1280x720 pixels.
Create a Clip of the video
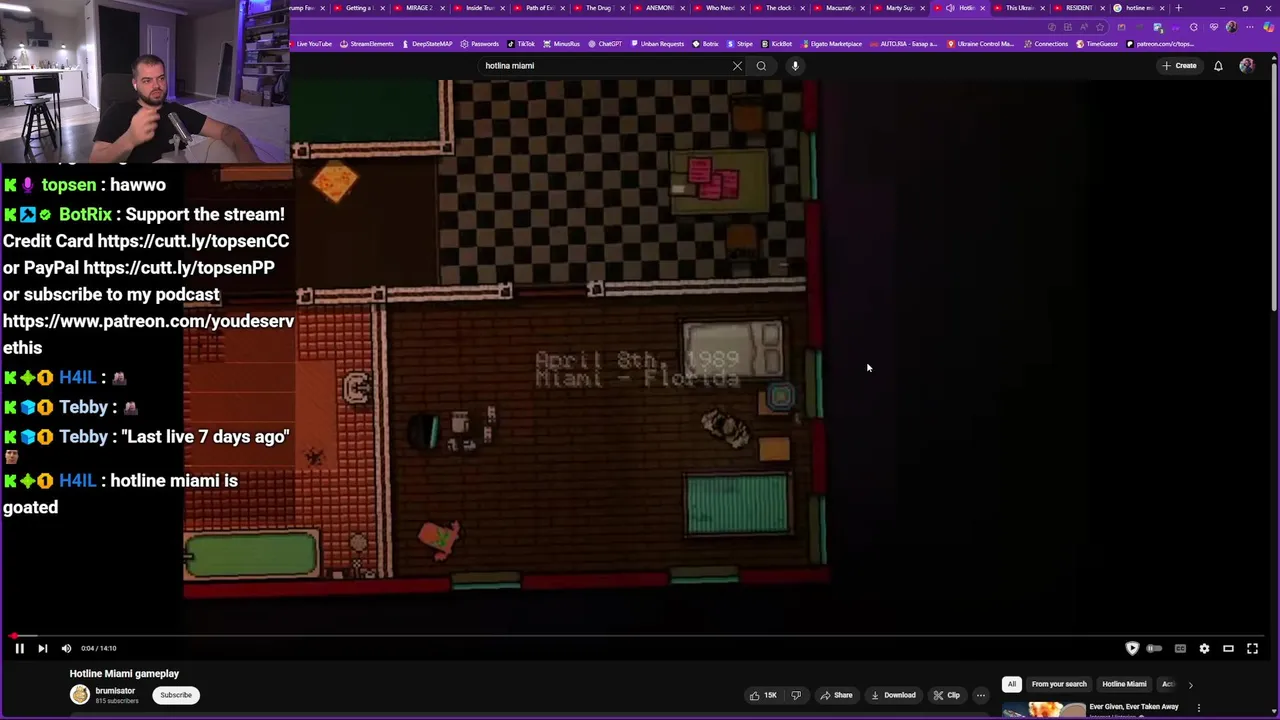(946, 695)
